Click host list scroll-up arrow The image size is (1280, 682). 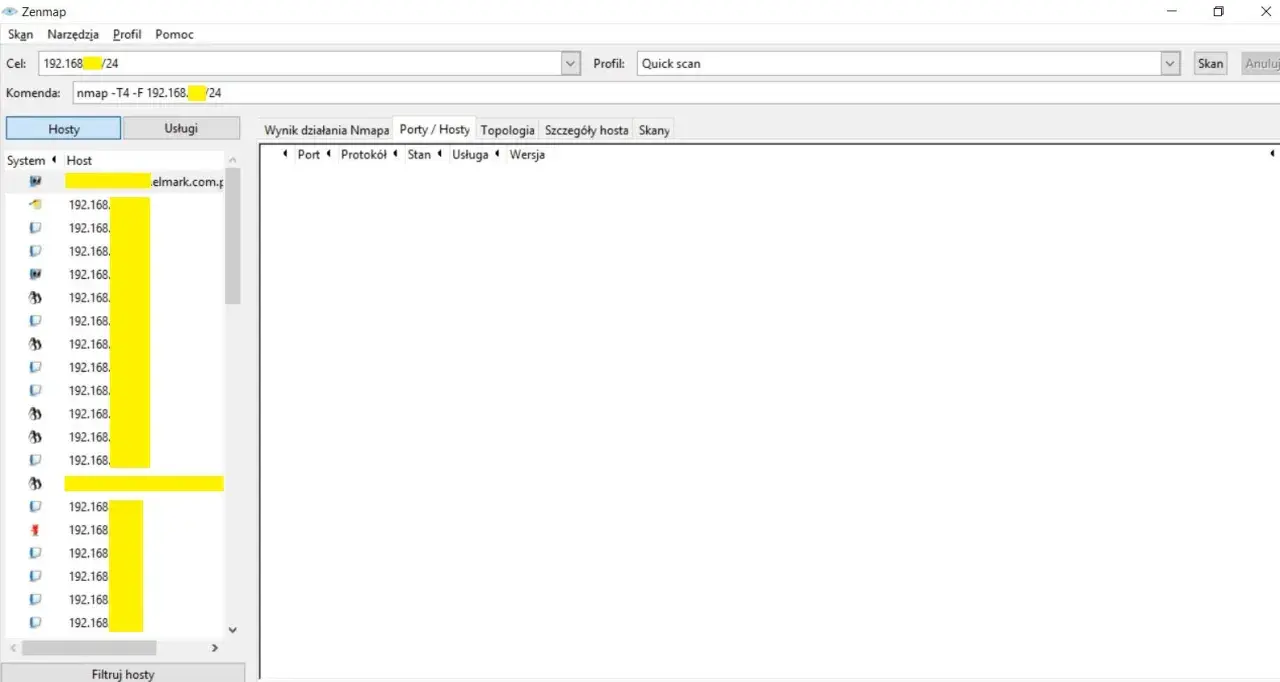click(x=233, y=160)
